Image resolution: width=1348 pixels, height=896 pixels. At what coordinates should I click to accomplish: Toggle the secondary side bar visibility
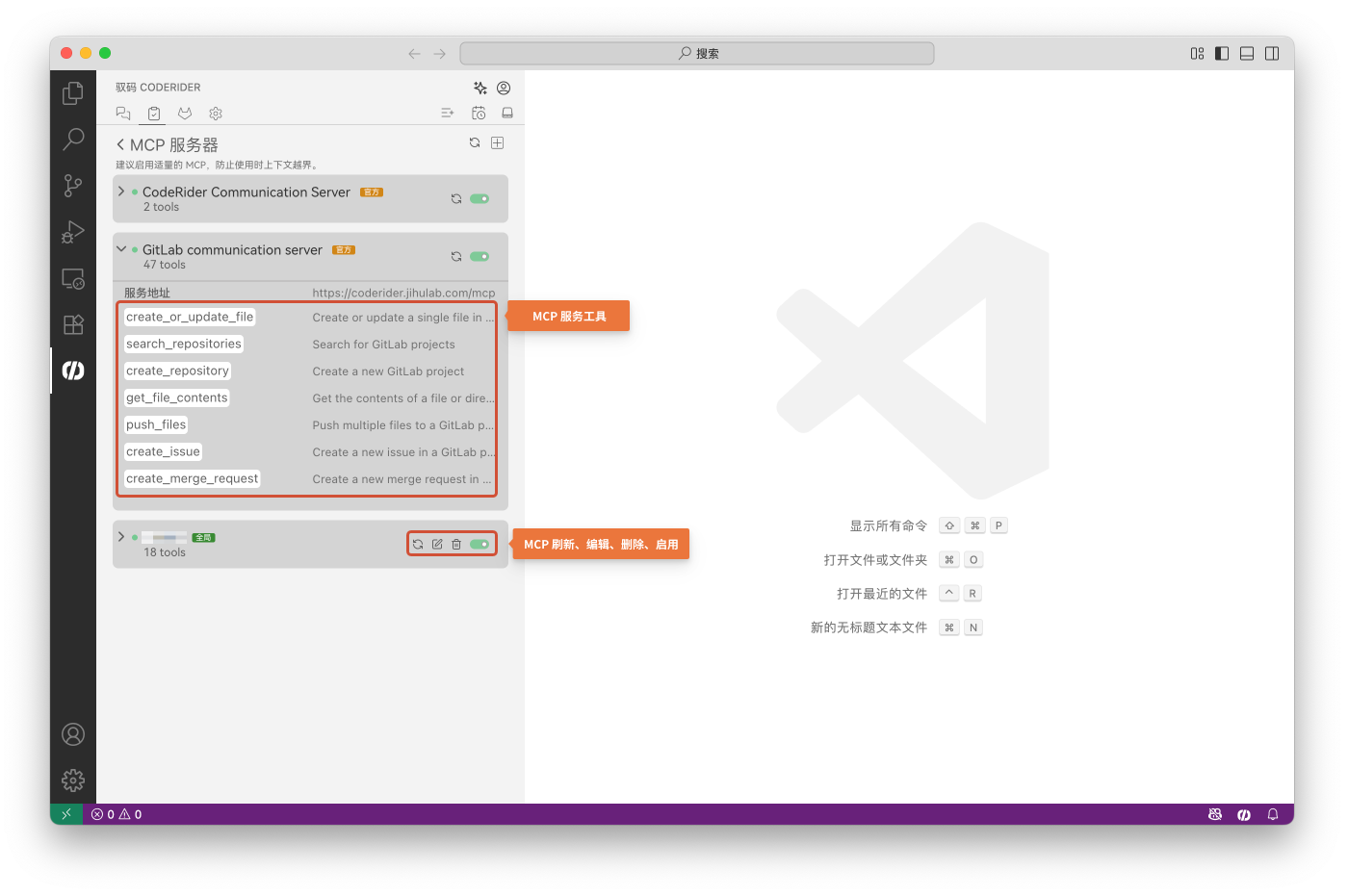1272,54
